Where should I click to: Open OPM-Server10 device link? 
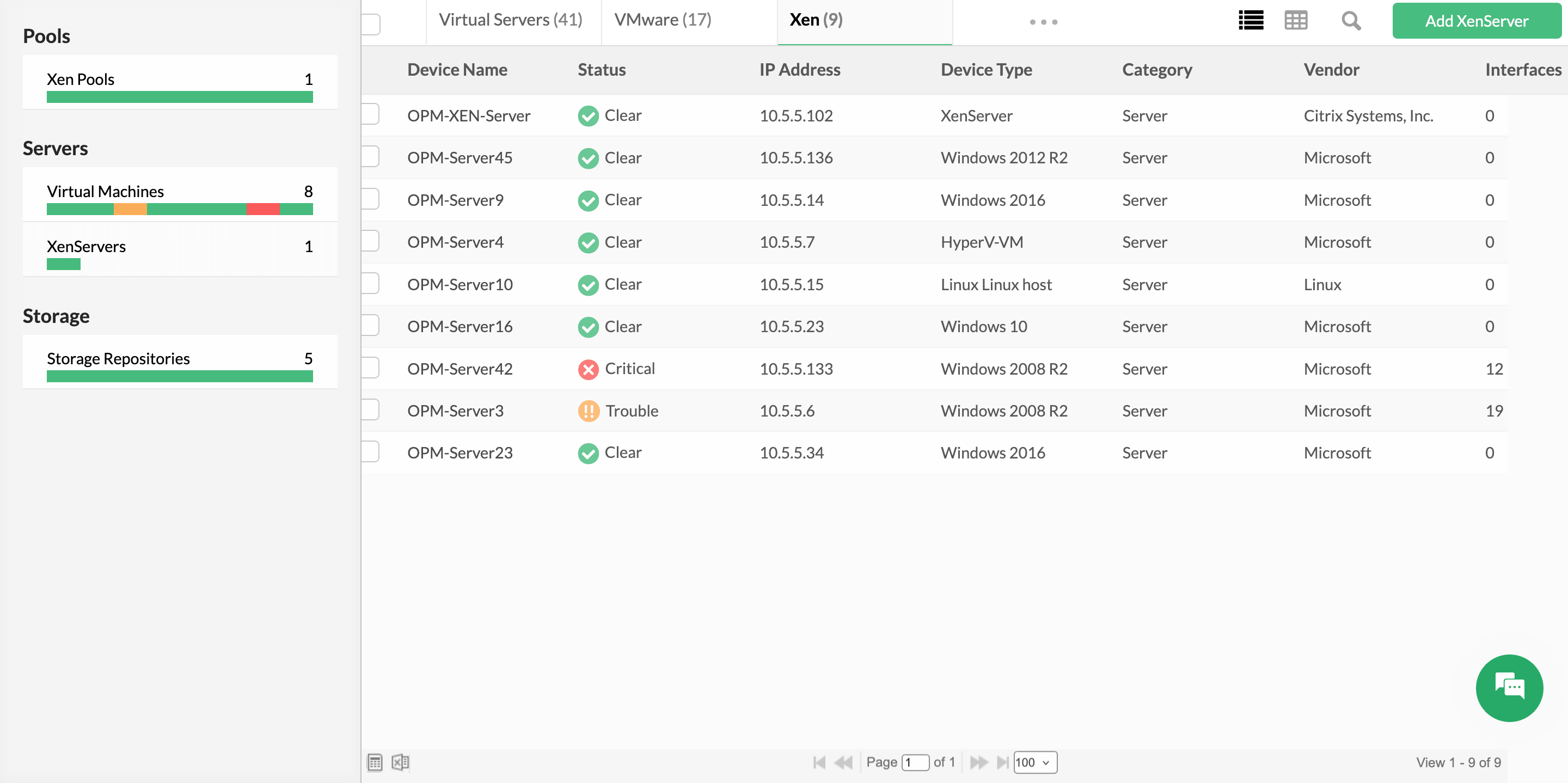tap(460, 284)
